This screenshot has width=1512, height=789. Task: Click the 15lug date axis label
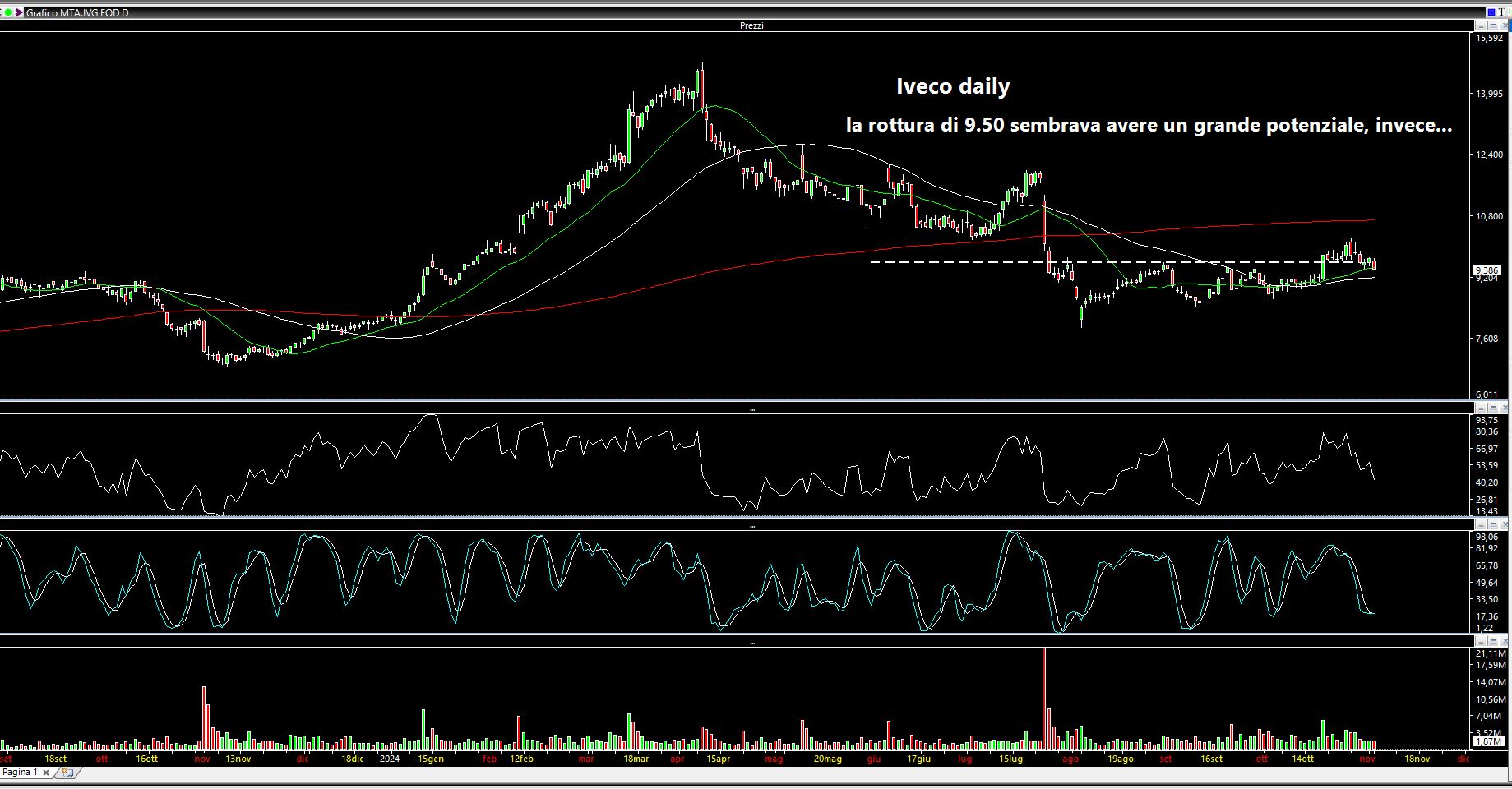pos(1010,759)
